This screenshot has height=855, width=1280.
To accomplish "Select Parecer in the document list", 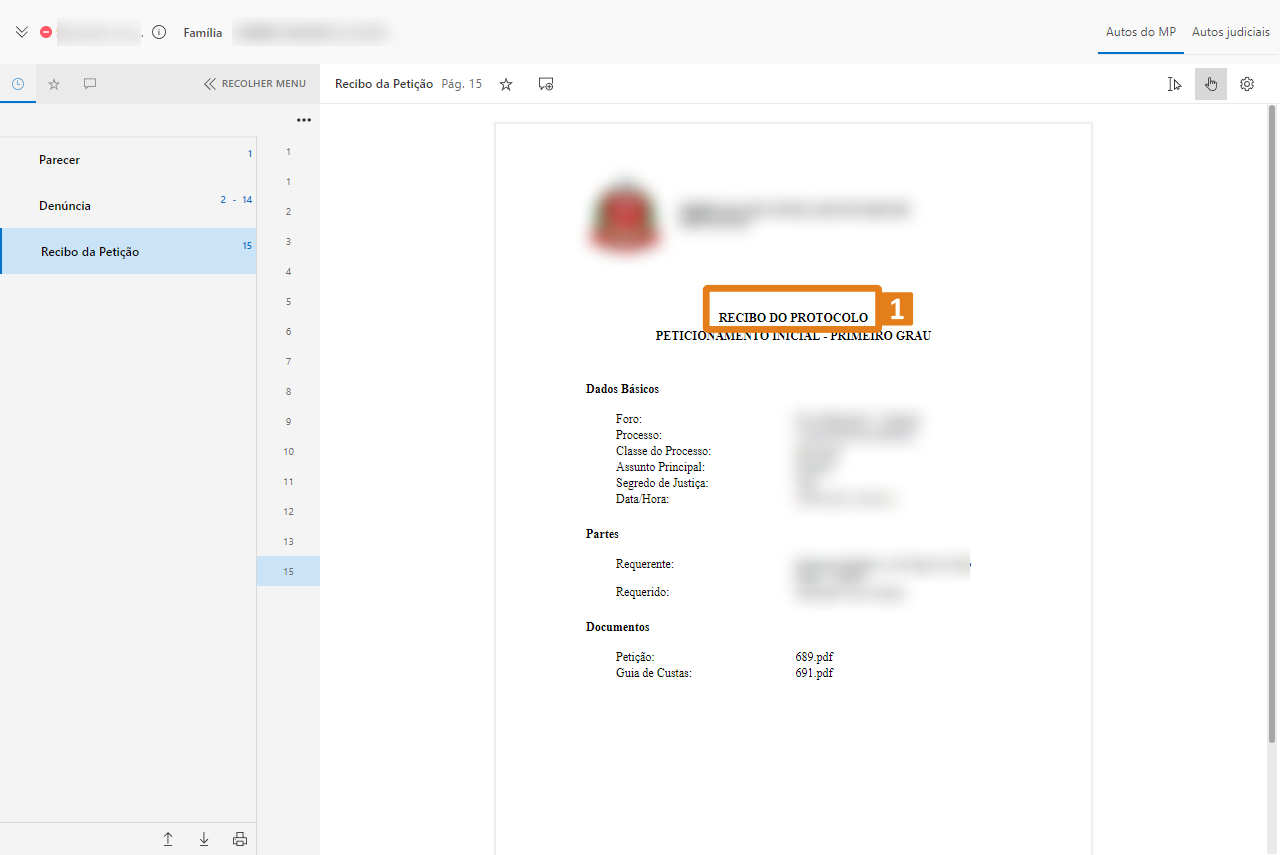I will coord(59,160).
